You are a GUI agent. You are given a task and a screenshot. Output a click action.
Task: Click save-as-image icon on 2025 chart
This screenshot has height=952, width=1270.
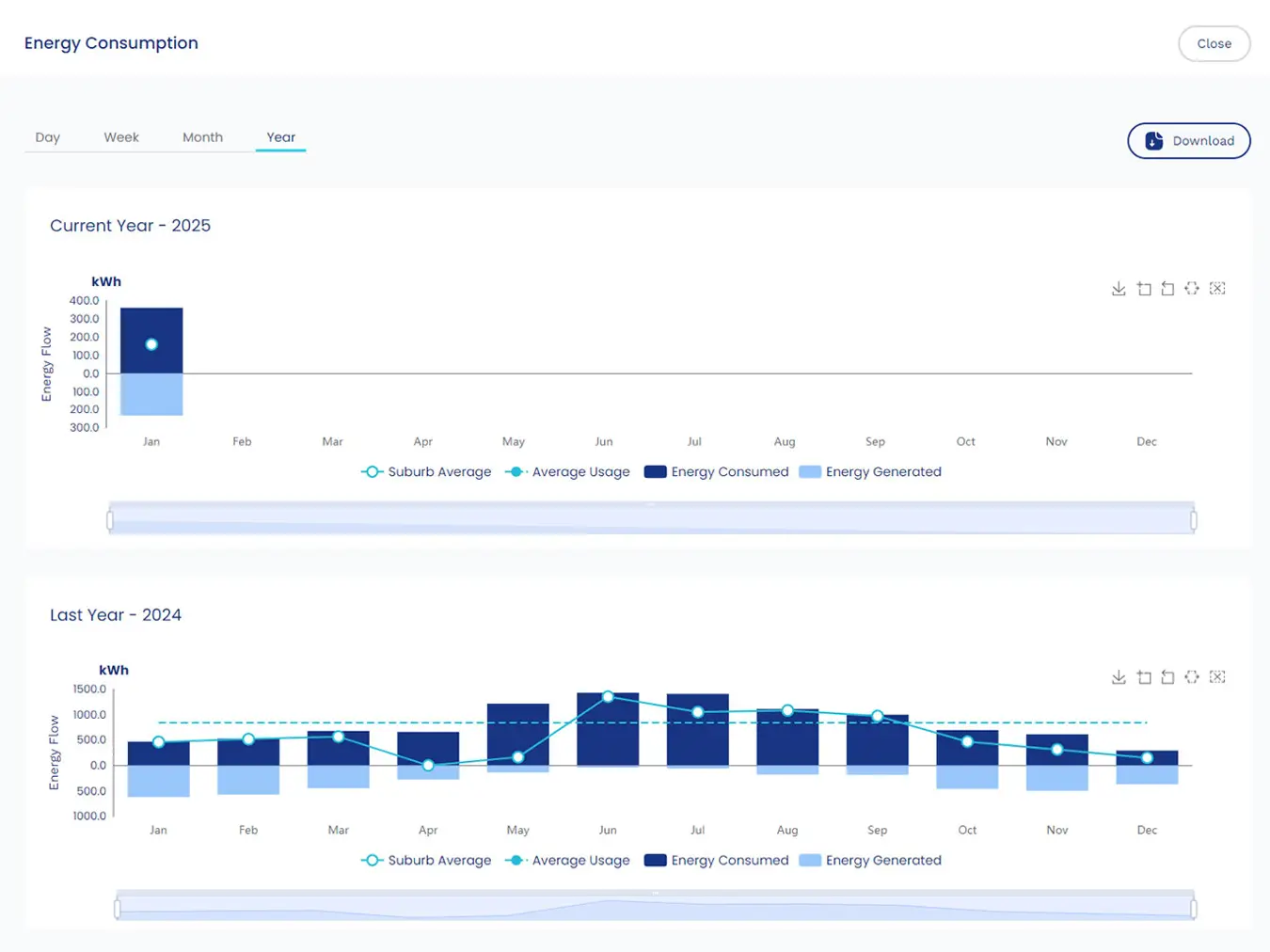click(x=1119, y=289)
